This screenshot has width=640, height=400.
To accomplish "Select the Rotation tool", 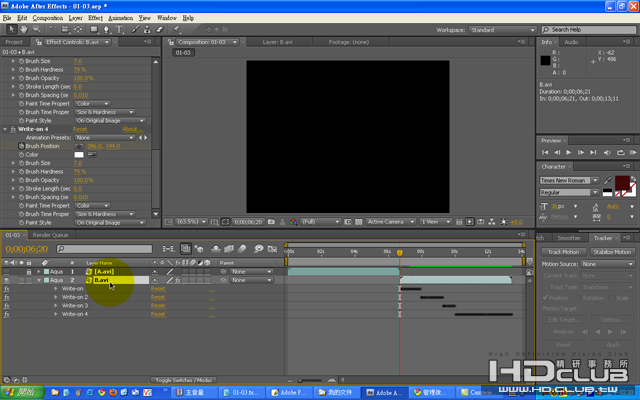I will pos(53,29).
